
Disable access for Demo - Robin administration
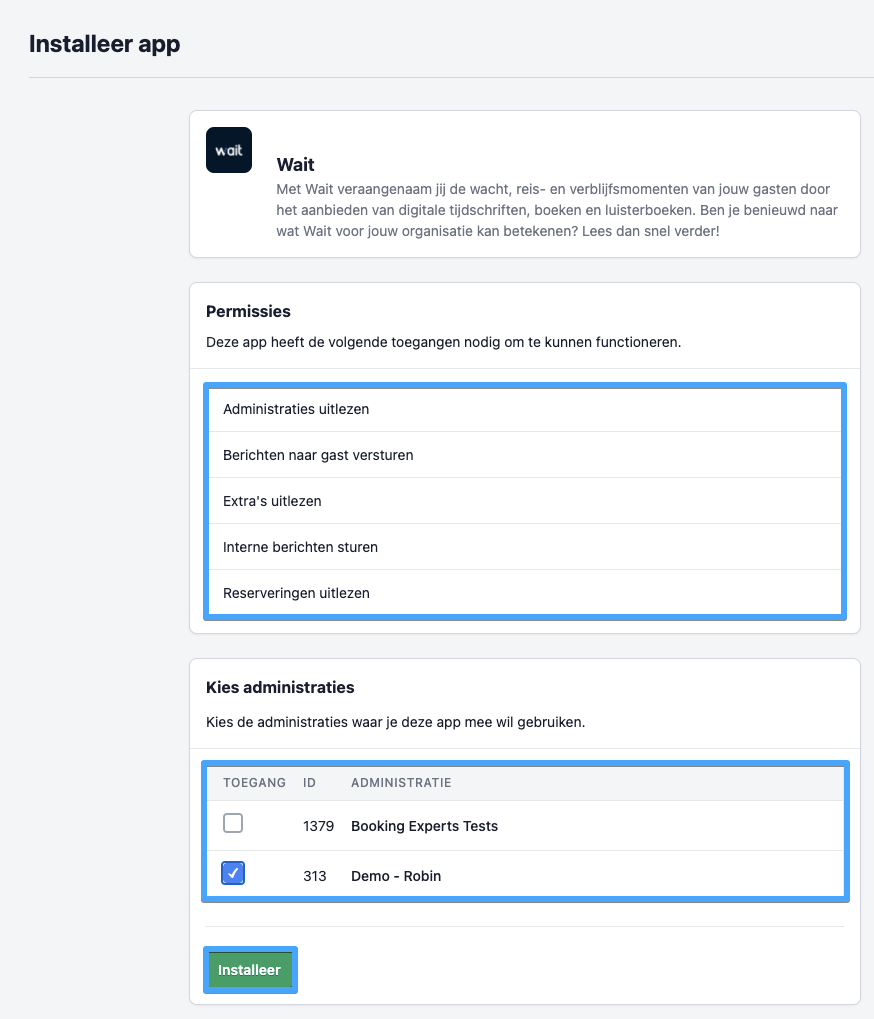pyautogui.click(x=232, y=873)
